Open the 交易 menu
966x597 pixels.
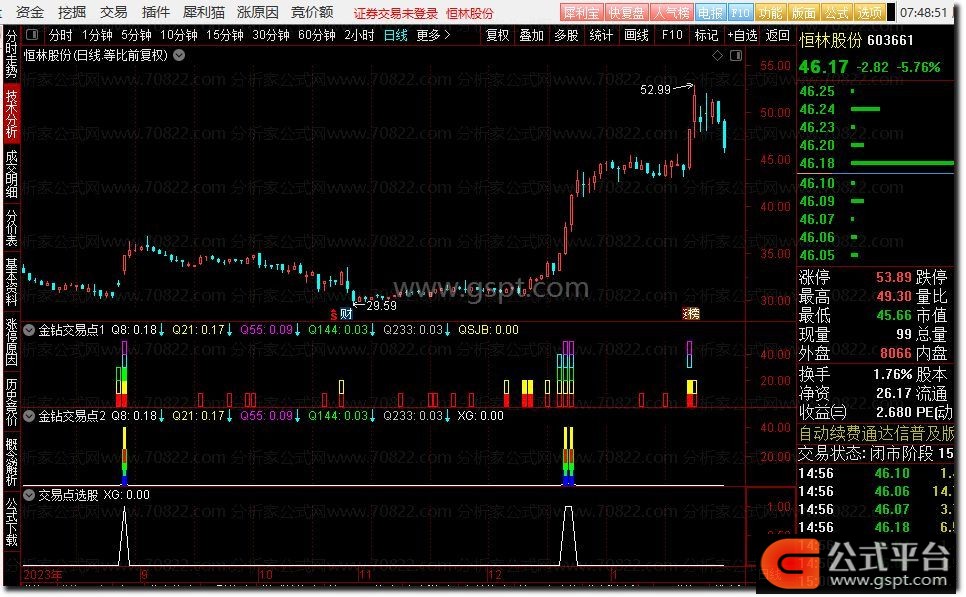pyautogui.click(x=113, y=12)
